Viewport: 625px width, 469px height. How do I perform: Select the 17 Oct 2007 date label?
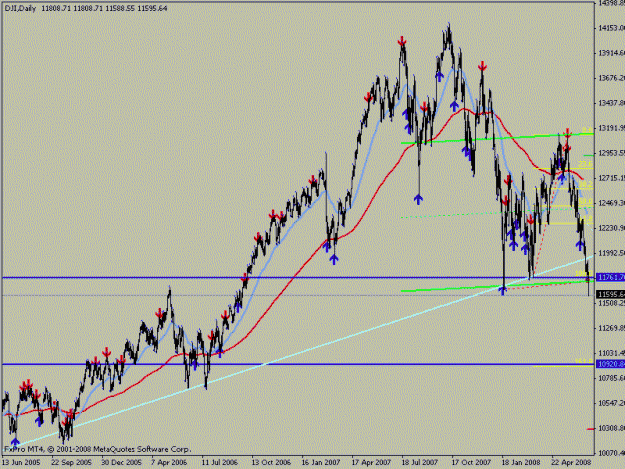tap(471, 463)
